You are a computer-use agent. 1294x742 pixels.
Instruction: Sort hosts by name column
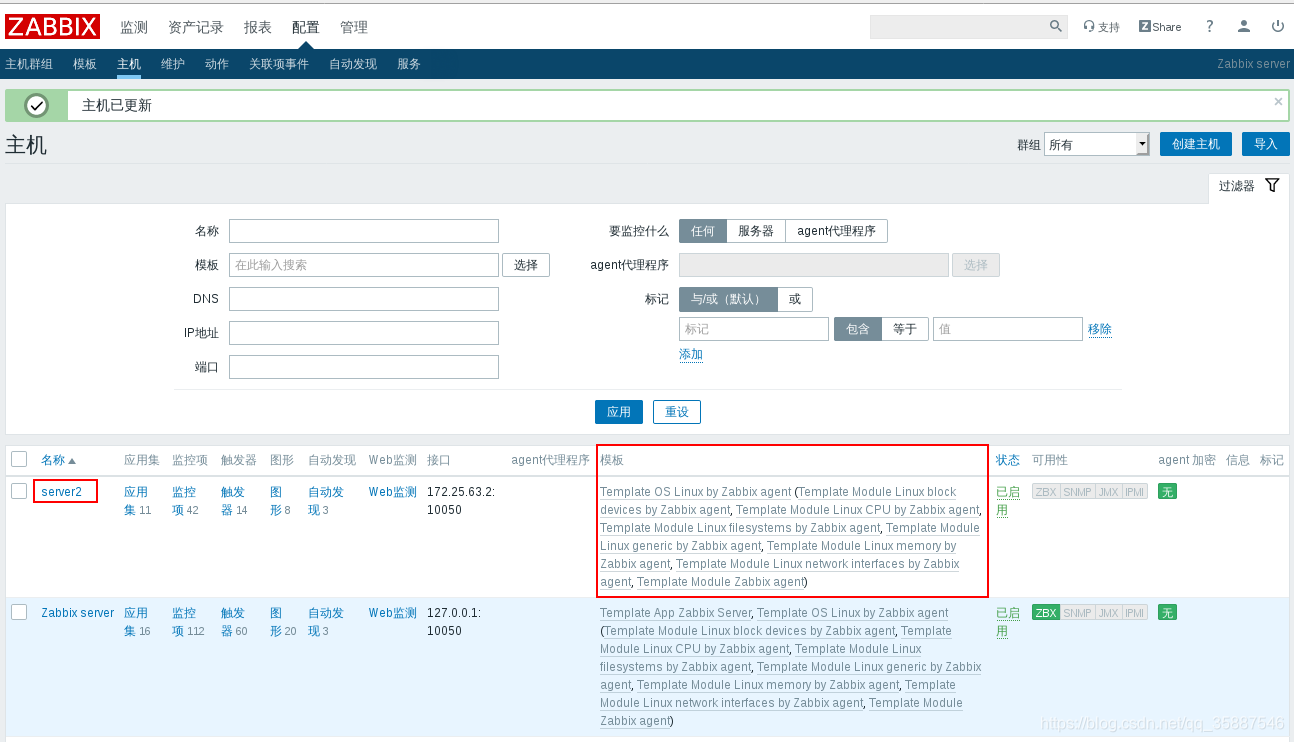coord(58,460)
